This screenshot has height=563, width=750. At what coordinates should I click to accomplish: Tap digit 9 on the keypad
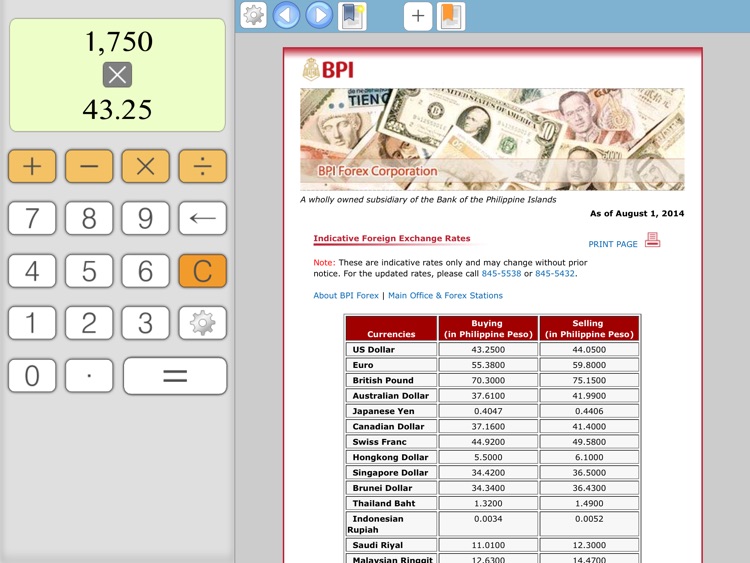point(145,218)
